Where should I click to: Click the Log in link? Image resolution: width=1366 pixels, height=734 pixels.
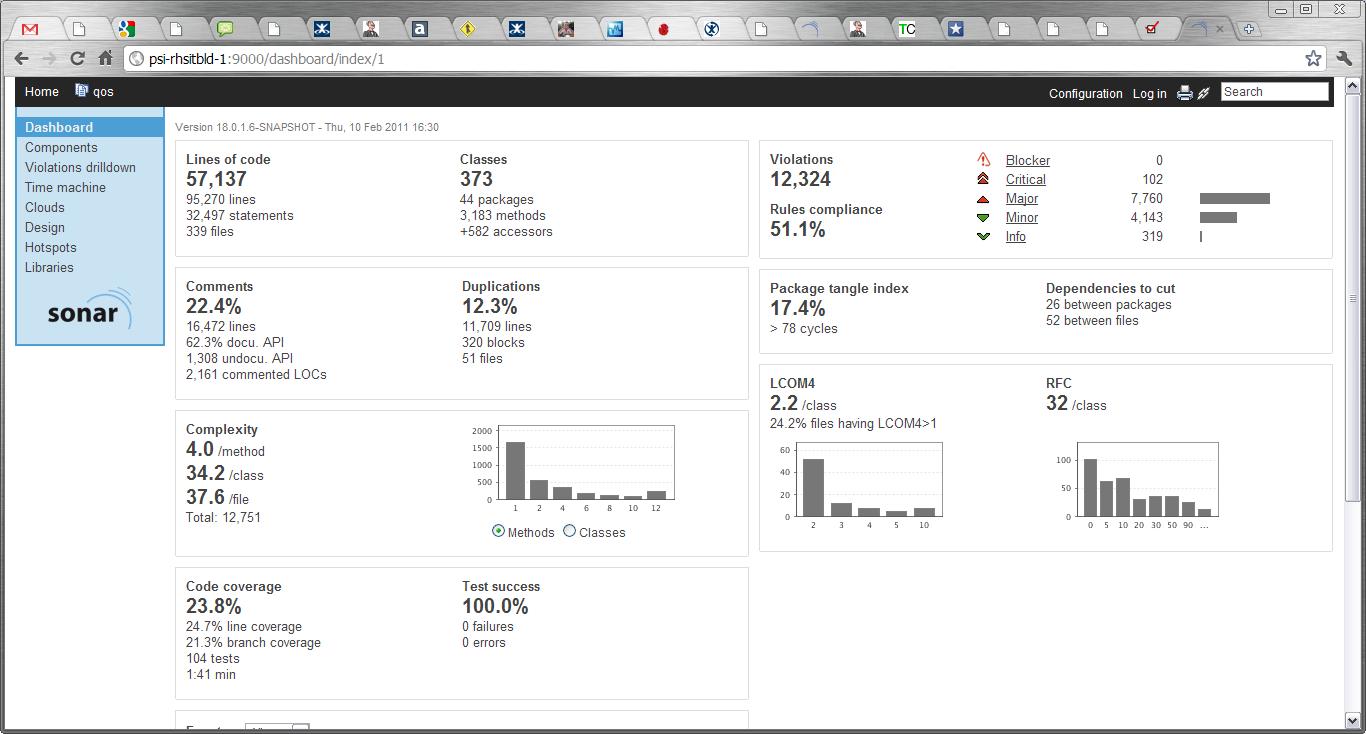pyautogui.click(x=1149, y=93)
